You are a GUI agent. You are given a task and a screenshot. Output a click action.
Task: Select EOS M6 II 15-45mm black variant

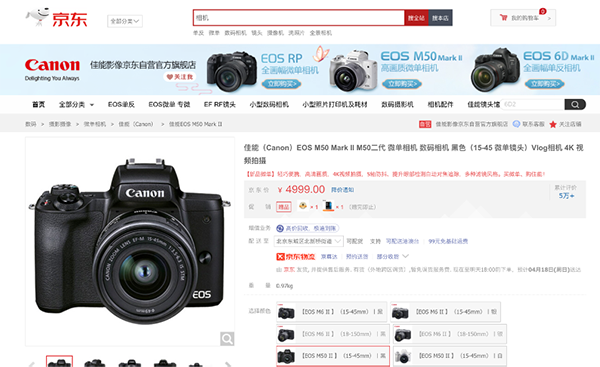tap(331, 312)
